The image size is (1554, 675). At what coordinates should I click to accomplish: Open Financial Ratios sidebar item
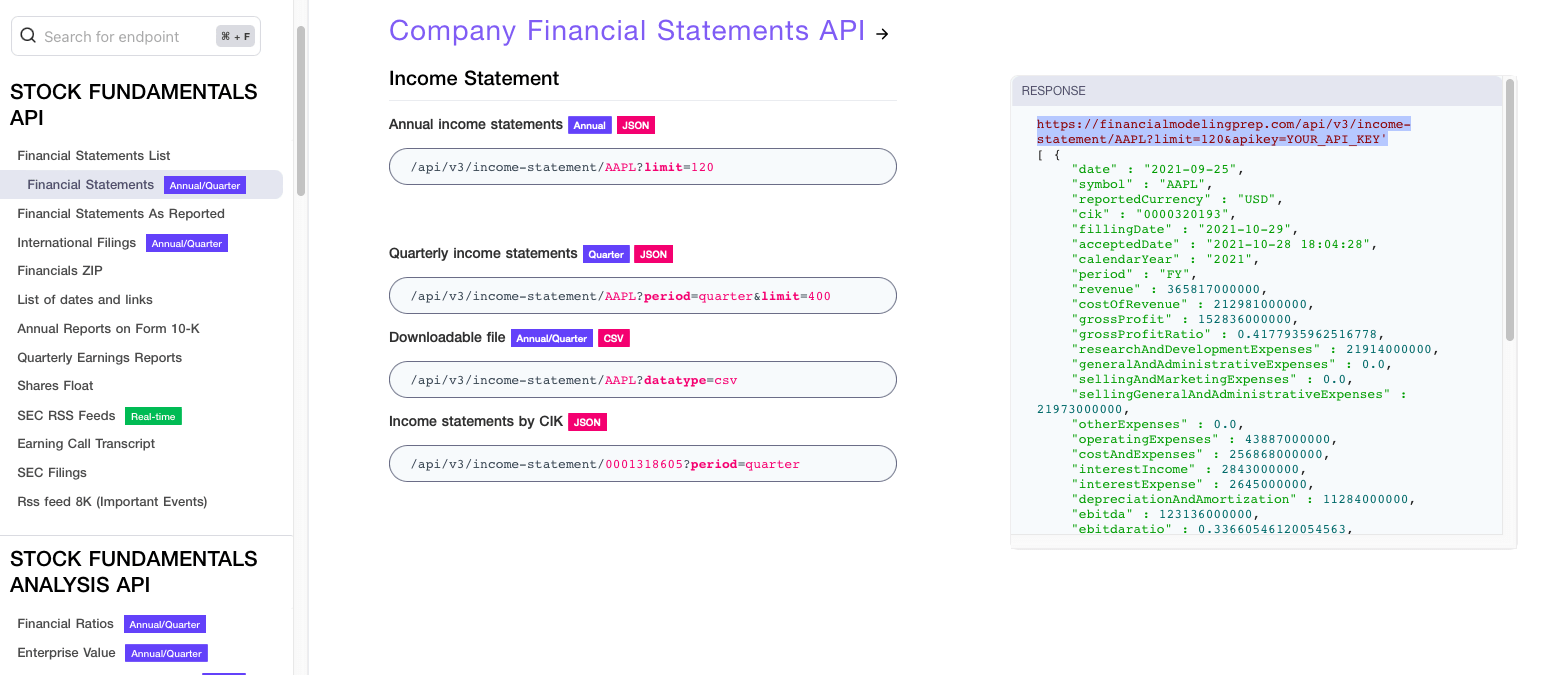click(x=66, y=623)
